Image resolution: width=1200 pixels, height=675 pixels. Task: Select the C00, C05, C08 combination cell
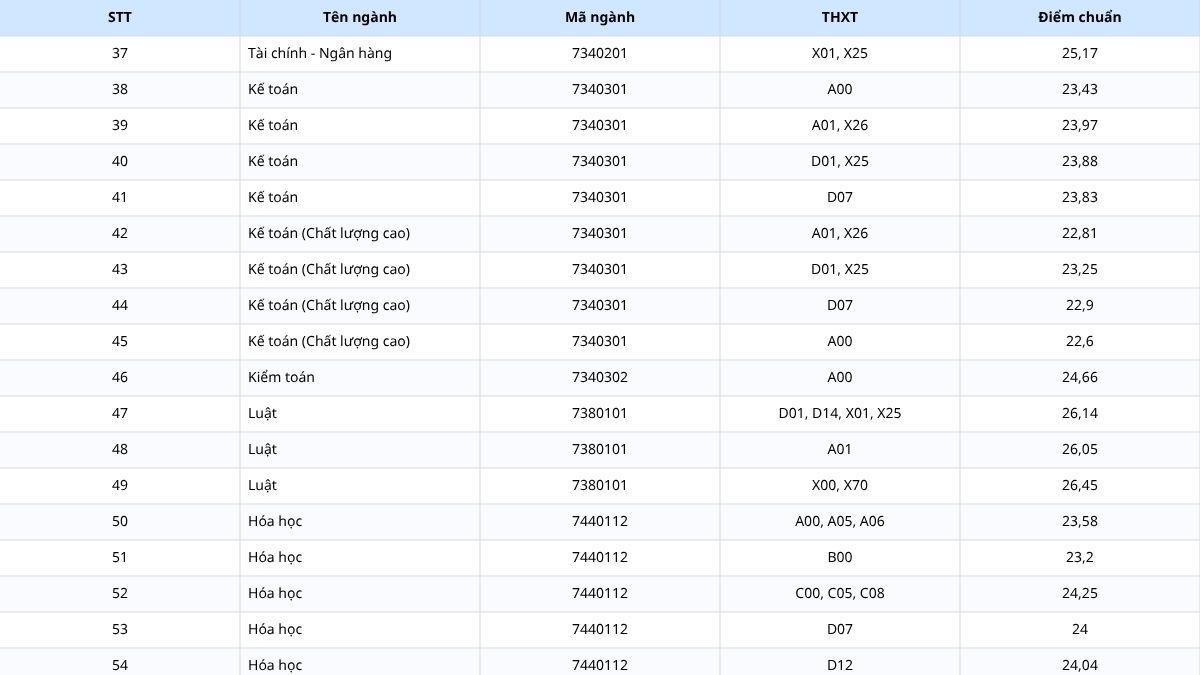[840, 593]
